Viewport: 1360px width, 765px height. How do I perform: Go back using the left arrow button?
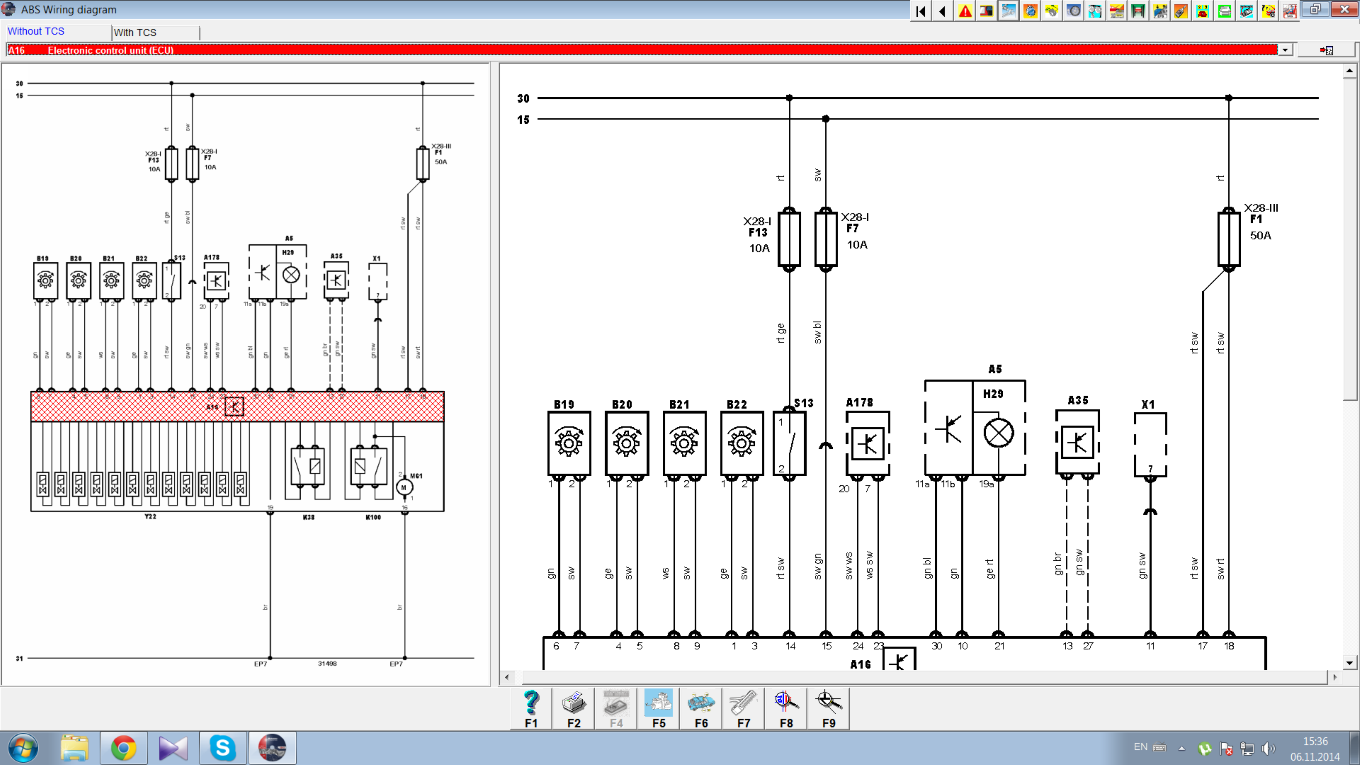(943, 11)
